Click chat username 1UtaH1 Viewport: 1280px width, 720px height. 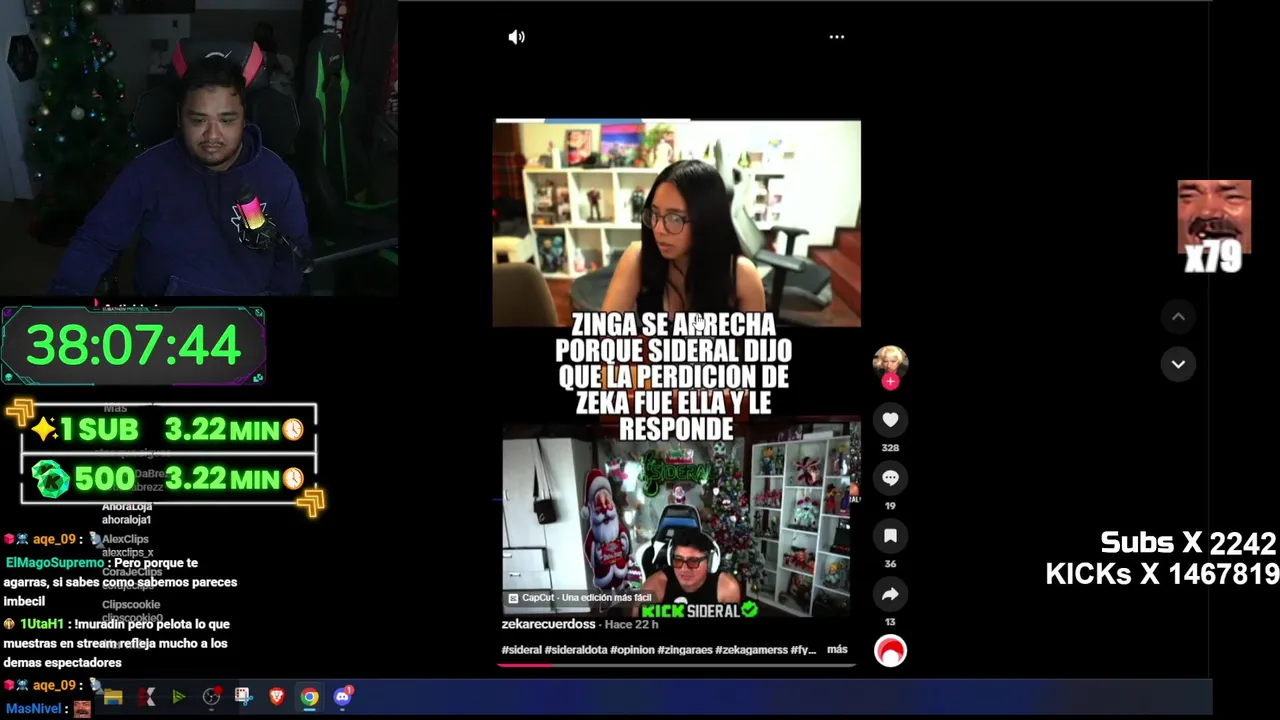pos(42,624)
